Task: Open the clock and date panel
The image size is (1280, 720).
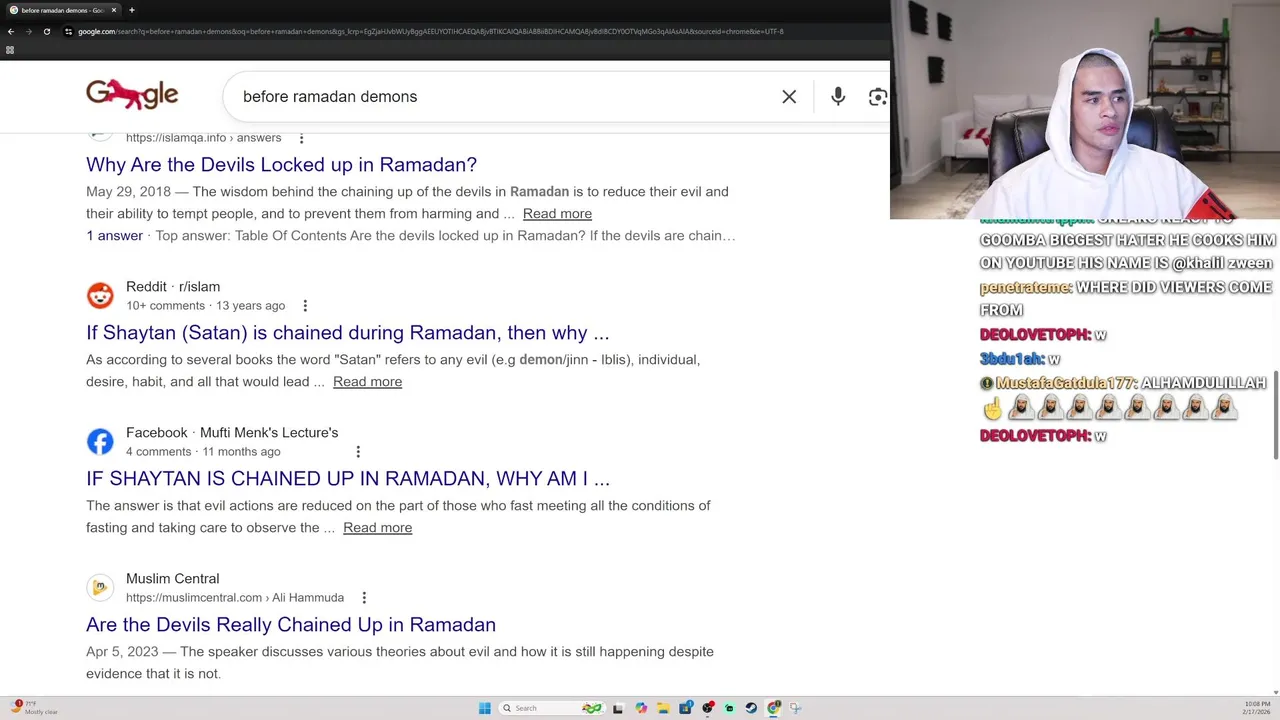Action: click(x=1257, y=708)
